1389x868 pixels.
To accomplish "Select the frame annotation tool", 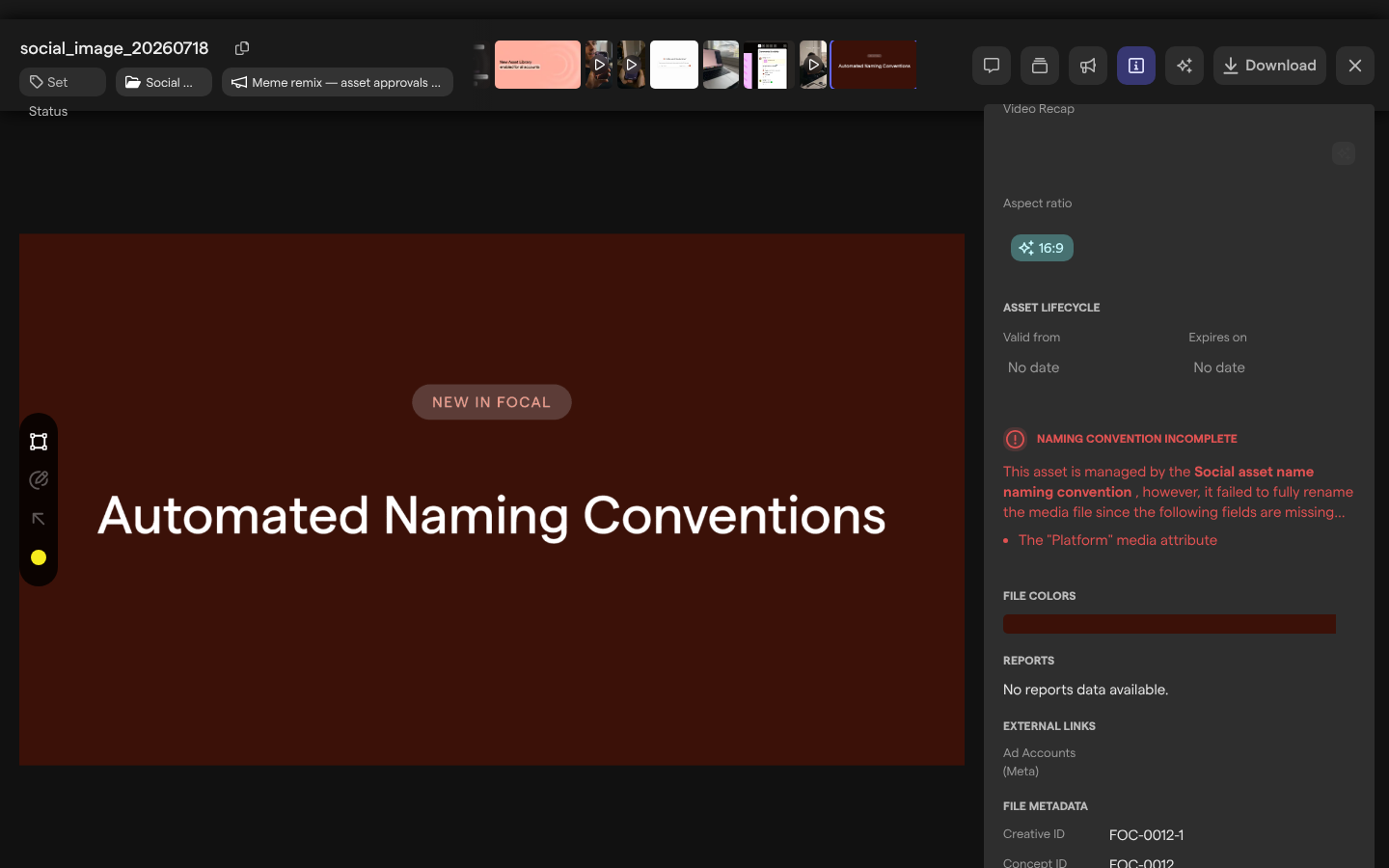I will click(39, 442).
